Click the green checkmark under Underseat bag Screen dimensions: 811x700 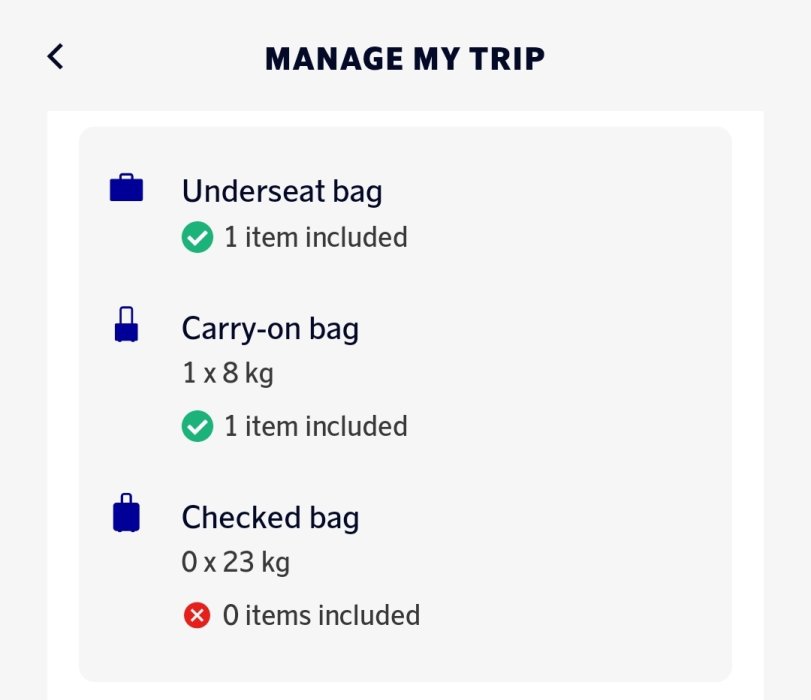pos(197,238)
